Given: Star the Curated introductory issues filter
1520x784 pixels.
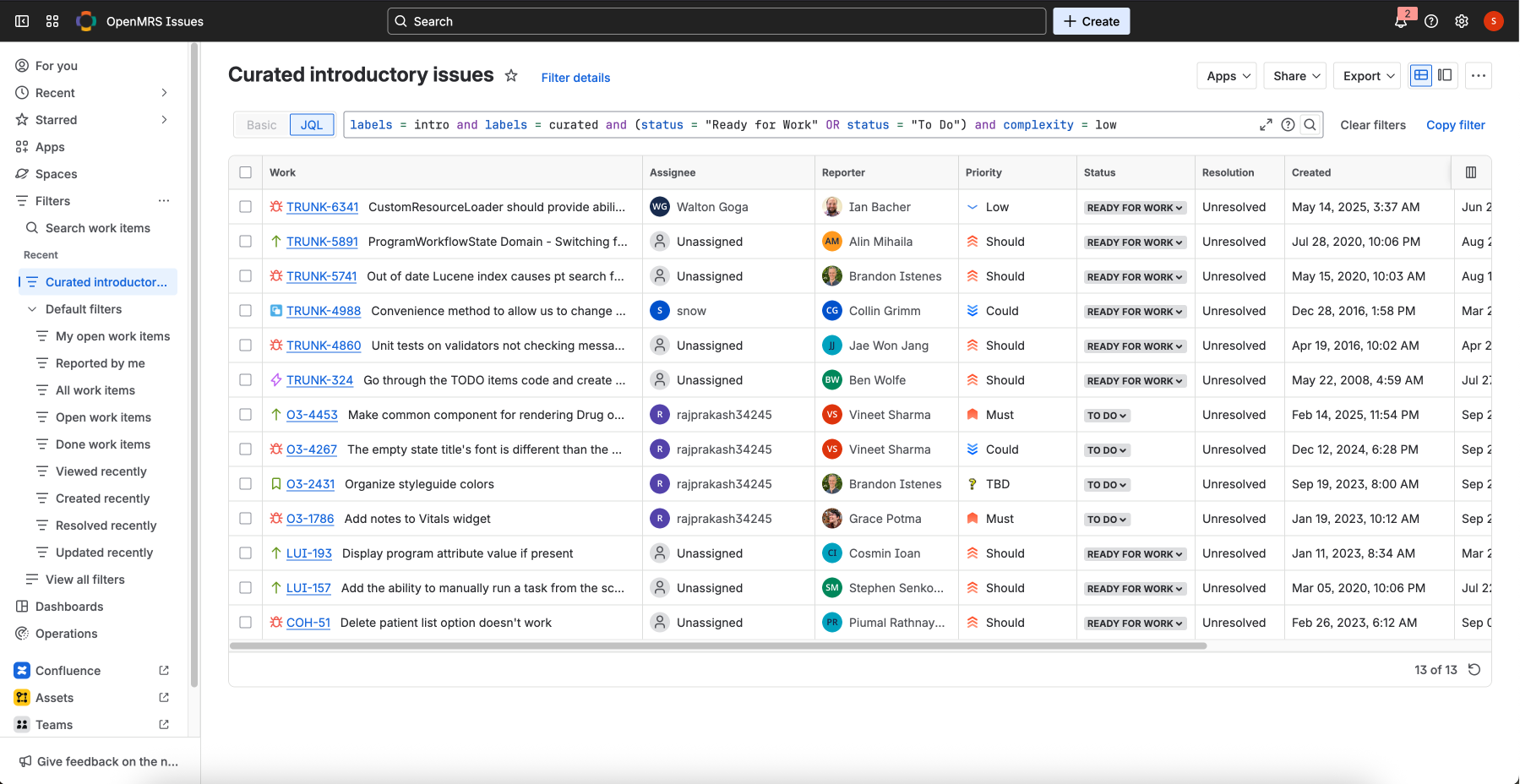Looking at the screenshot, I should click(511, 76).
